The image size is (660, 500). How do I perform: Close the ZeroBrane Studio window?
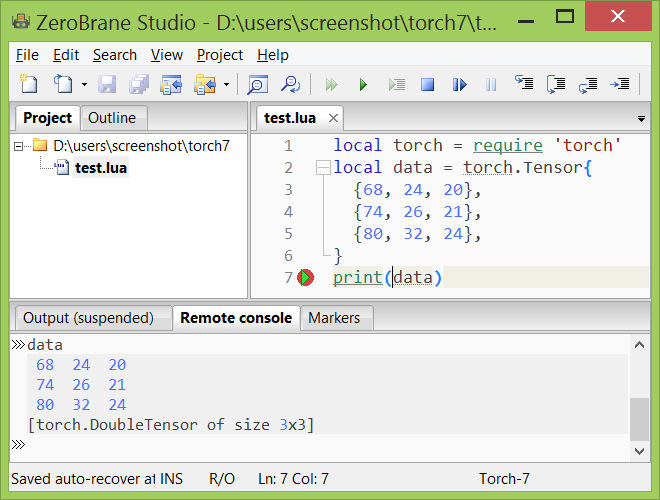[x=618, y=16]
